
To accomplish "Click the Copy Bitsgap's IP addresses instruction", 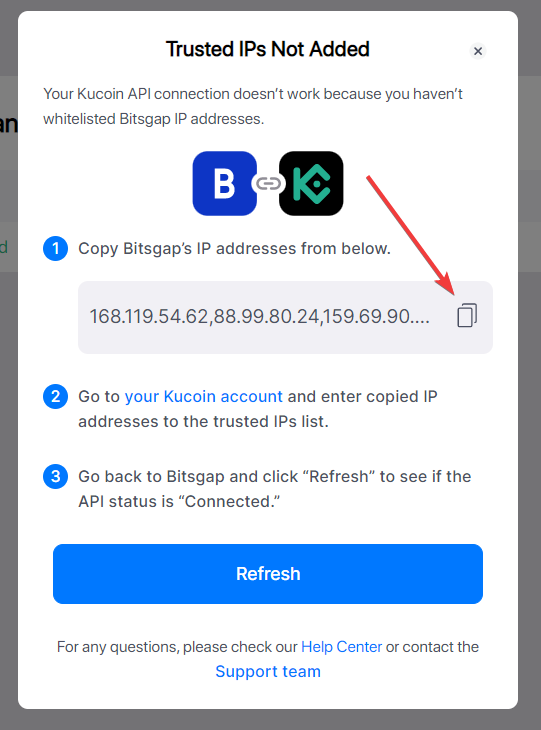I will (234, 249).
